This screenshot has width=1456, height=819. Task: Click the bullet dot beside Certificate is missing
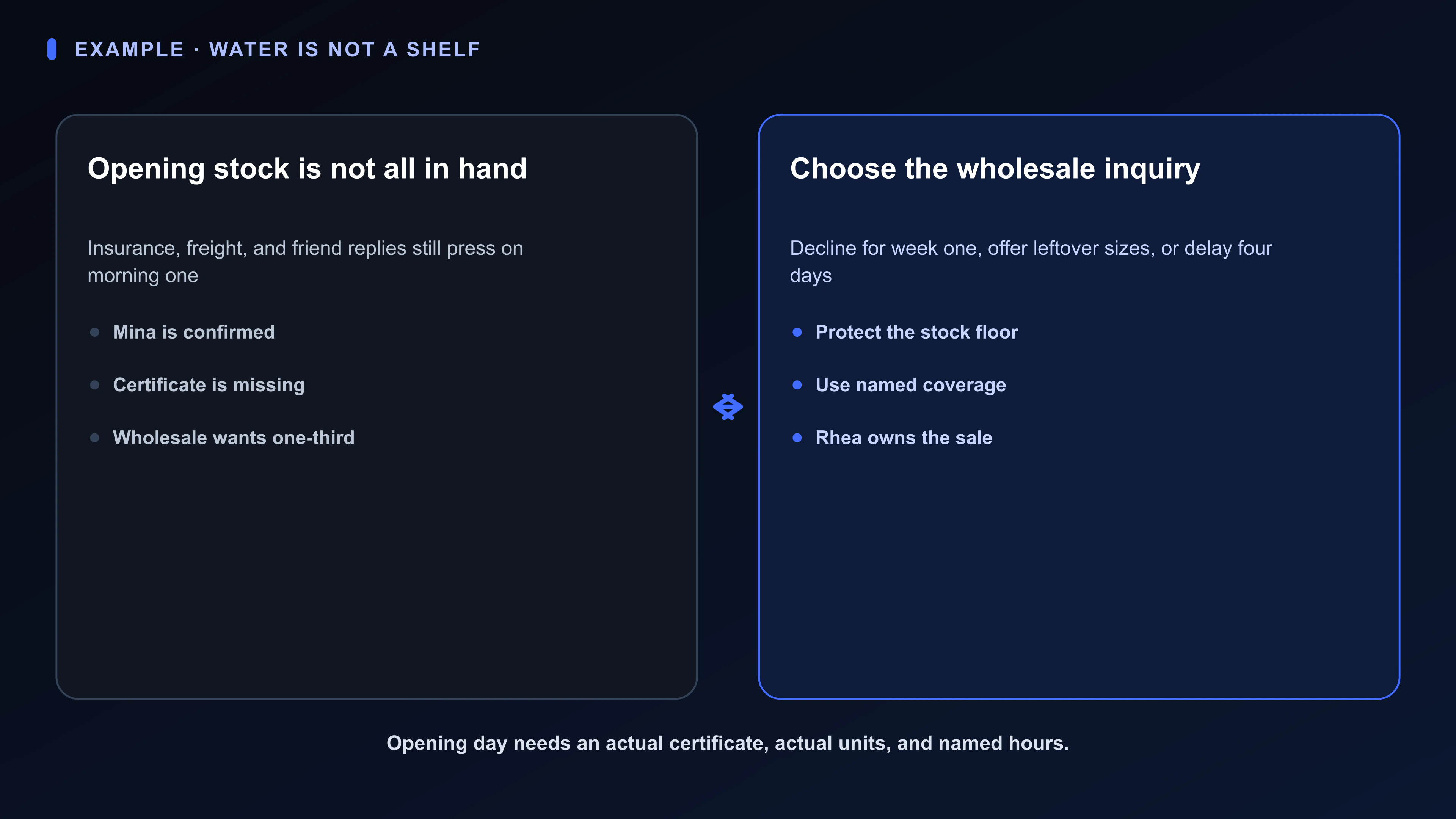click(x=94, y=385)
